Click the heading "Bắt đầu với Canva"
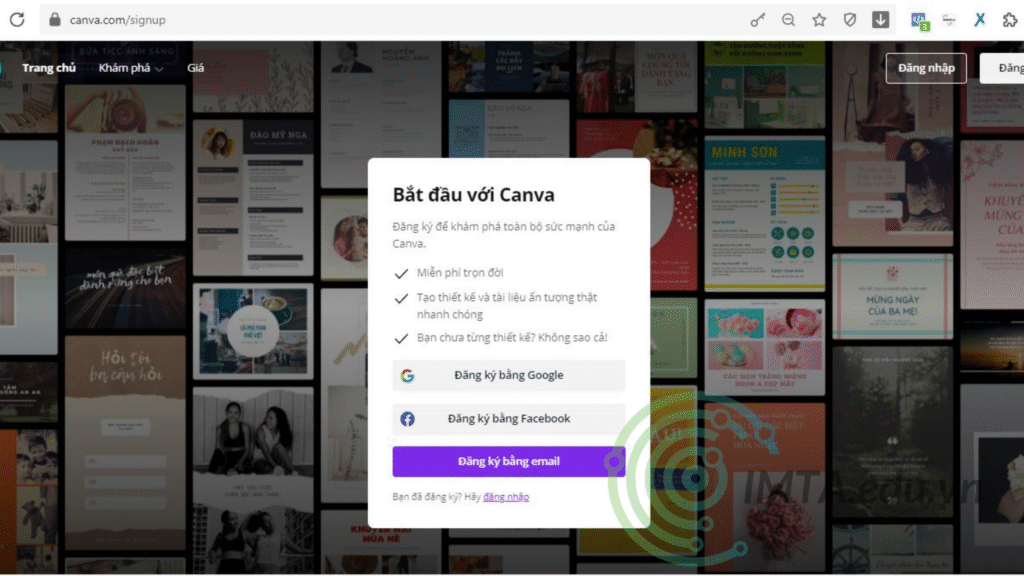 click(x=473, y=195)
